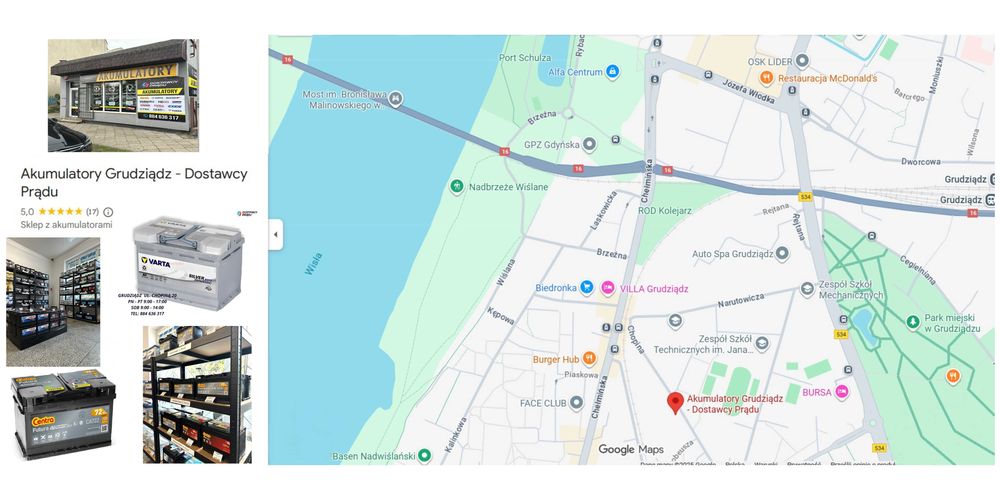
Task: View the Varta battery photo
Action: point(188,264)
